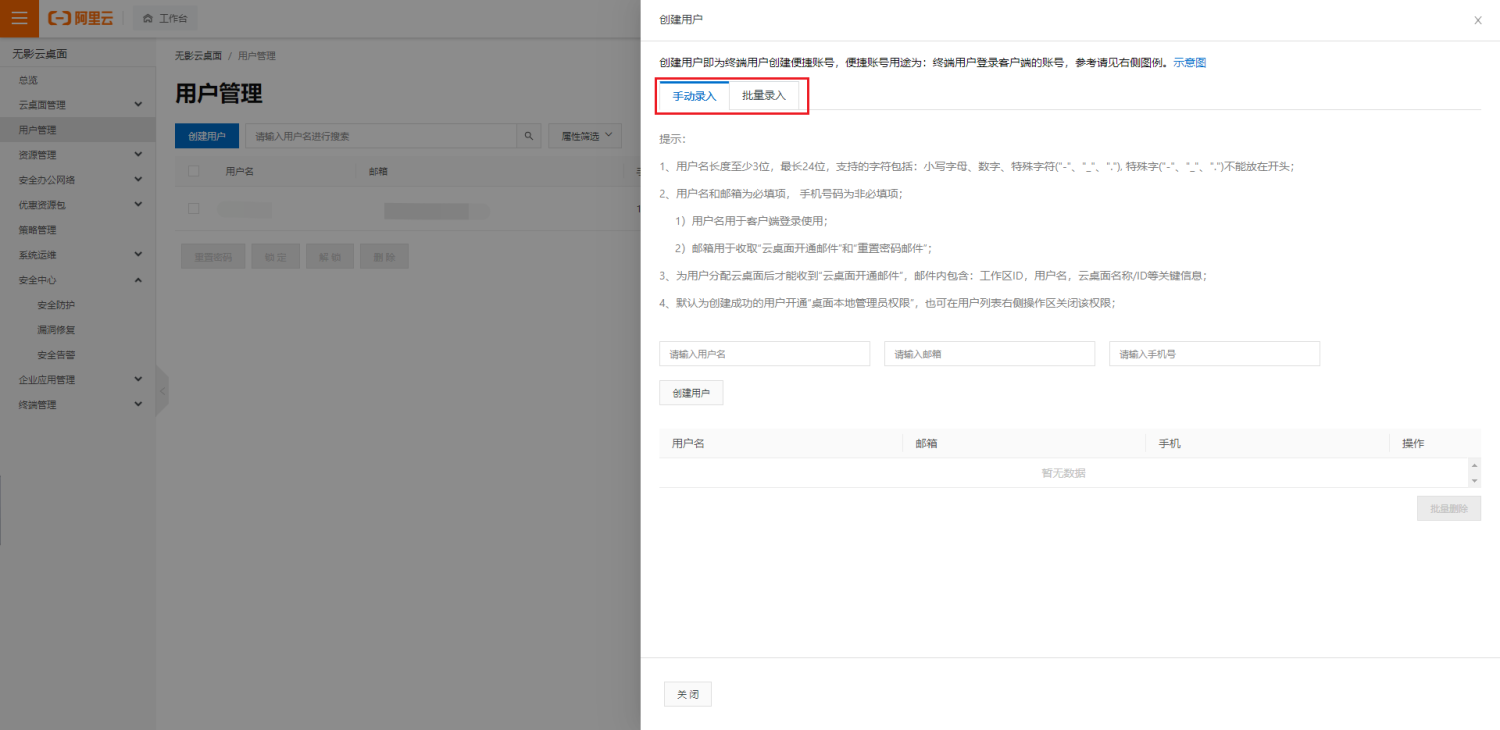Click the 重置密码 button
Screen dimensions: 1500x730
coord(213,257)
